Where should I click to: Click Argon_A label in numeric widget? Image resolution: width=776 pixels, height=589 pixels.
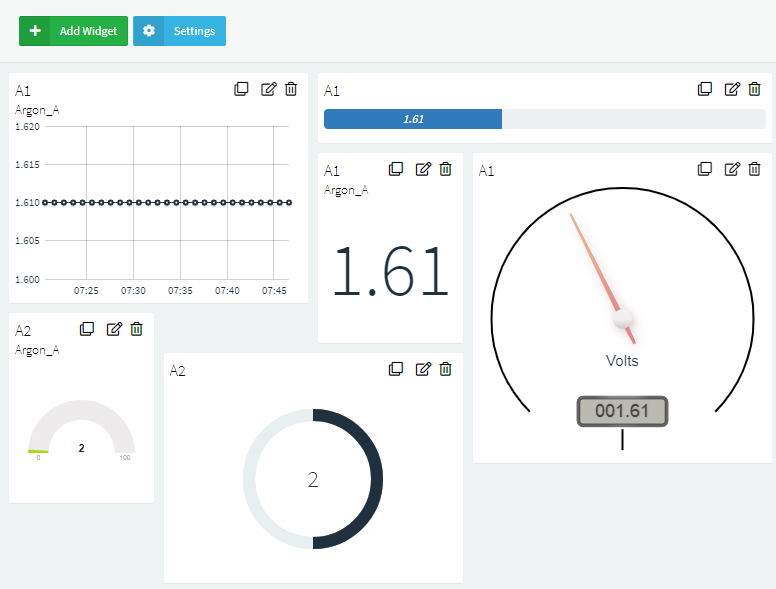(346, 190)
